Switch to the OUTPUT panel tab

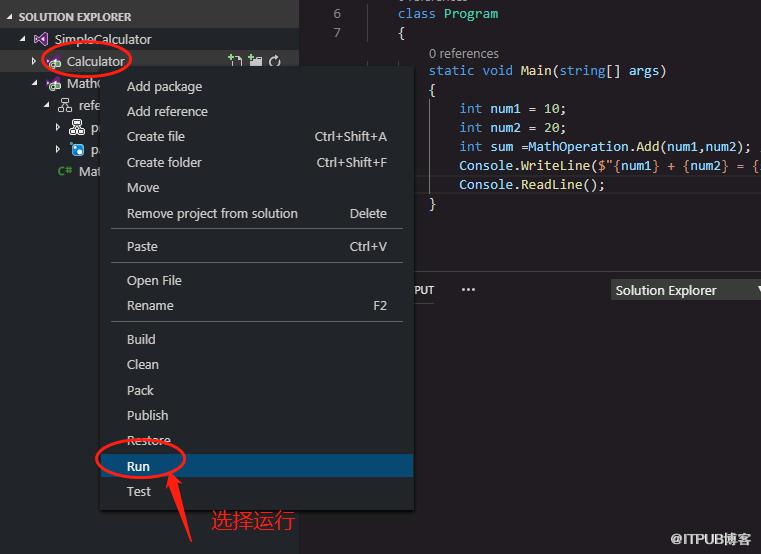[424, 290]
